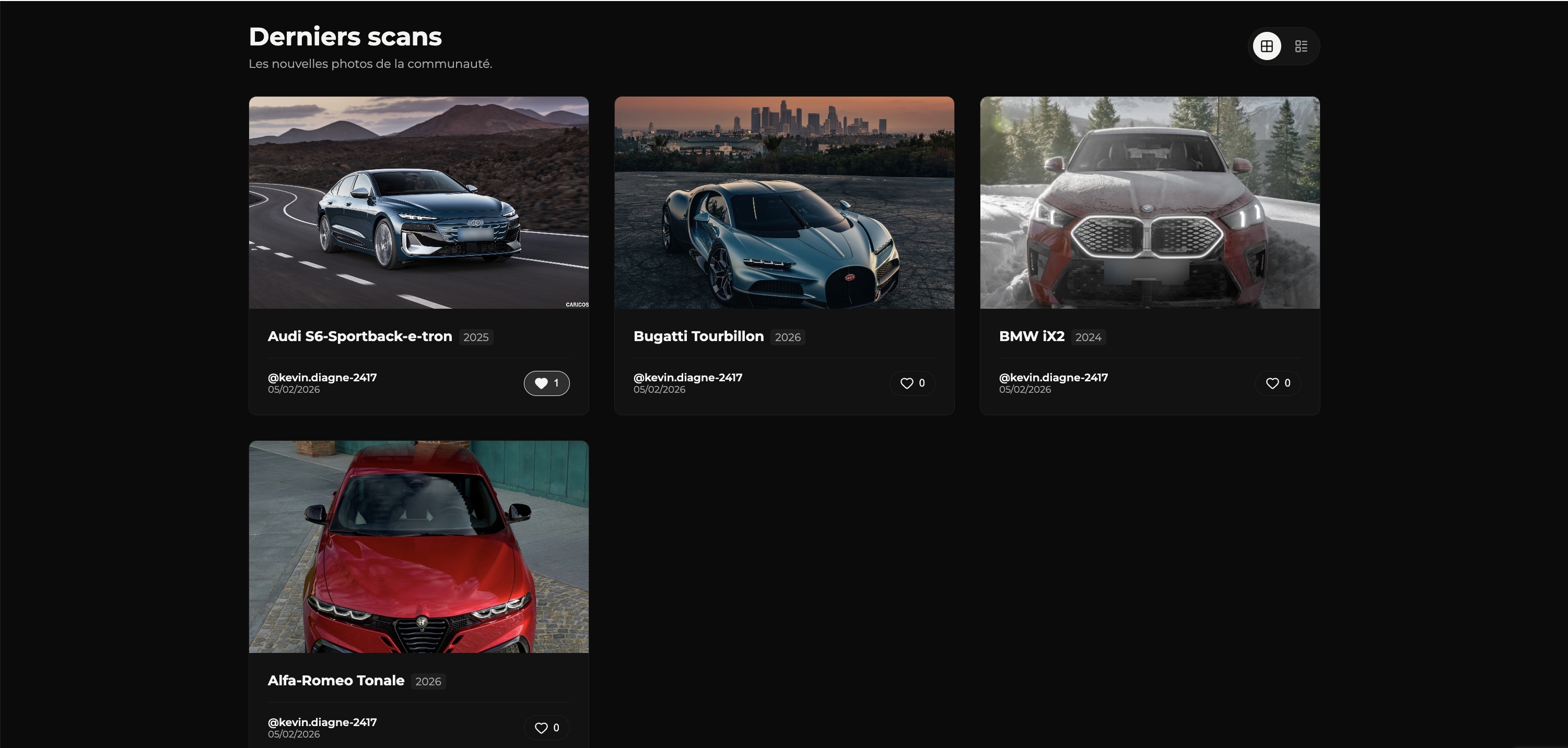Viewport: 1568px width, 748px height.
Task: Switch to grid view layout
Action: (1267, 46)
